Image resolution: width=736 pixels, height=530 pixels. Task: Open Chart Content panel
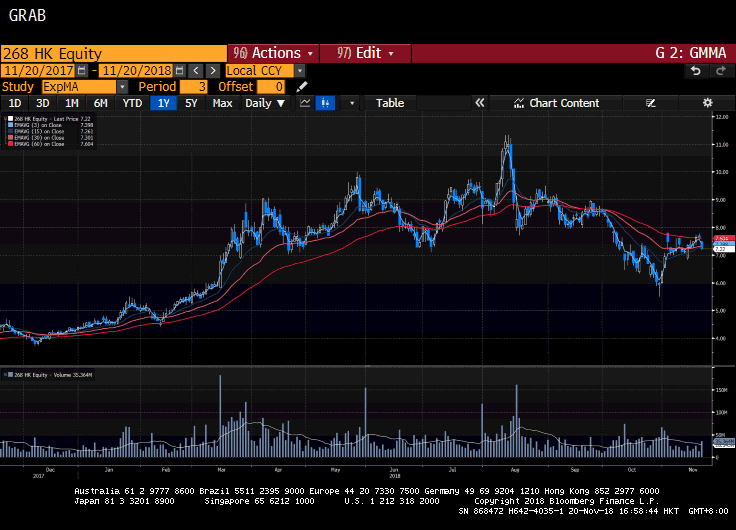point(557,103)
